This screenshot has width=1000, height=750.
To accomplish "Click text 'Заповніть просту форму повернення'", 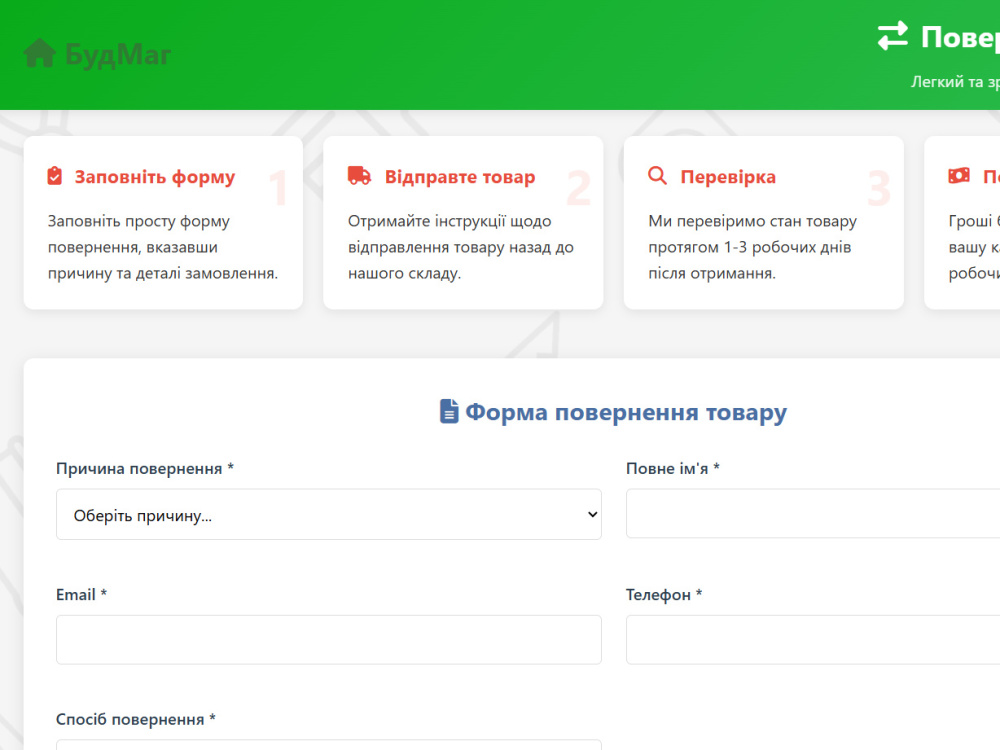I will 139,234.
